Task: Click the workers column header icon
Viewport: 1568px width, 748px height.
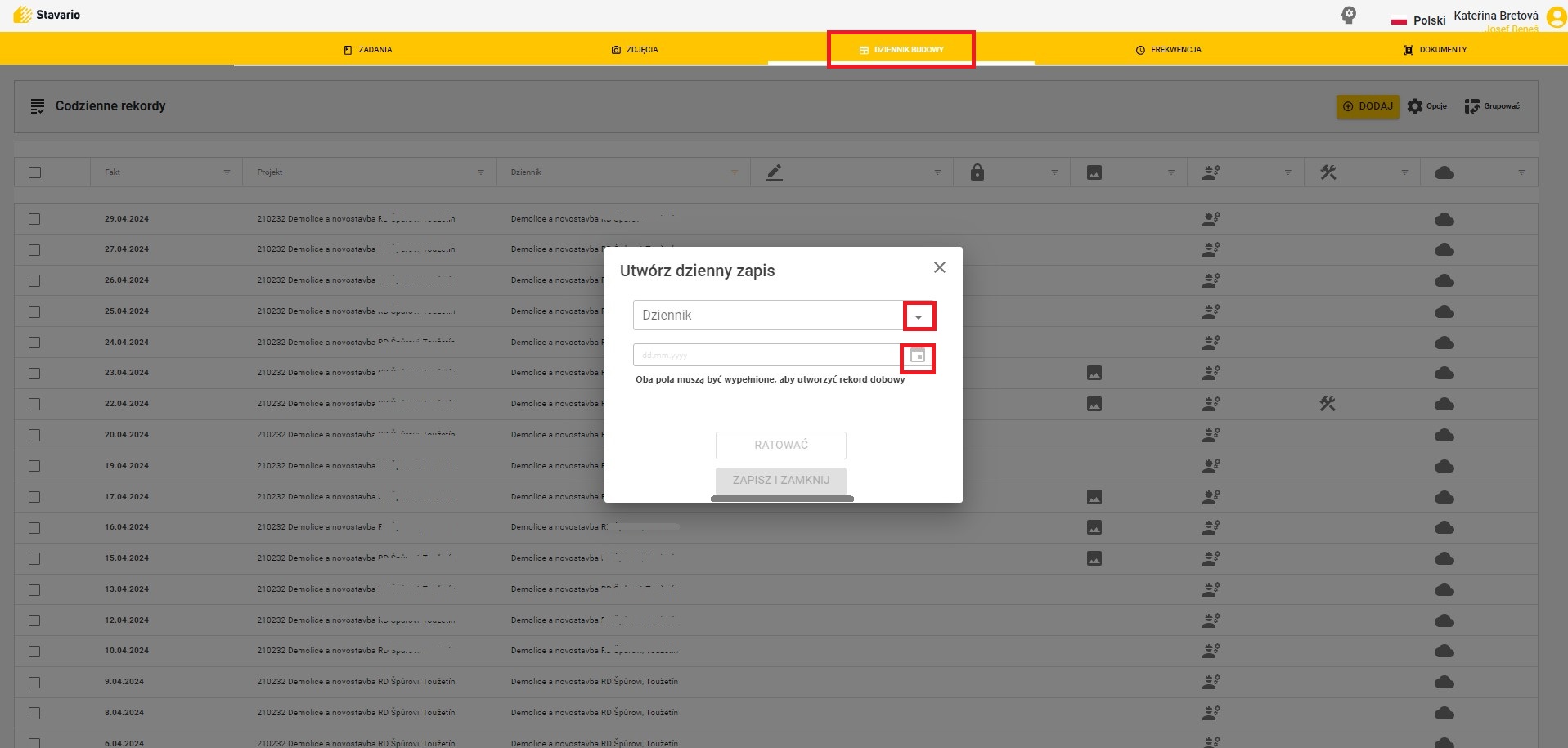Action: [x=1211, y=172]
